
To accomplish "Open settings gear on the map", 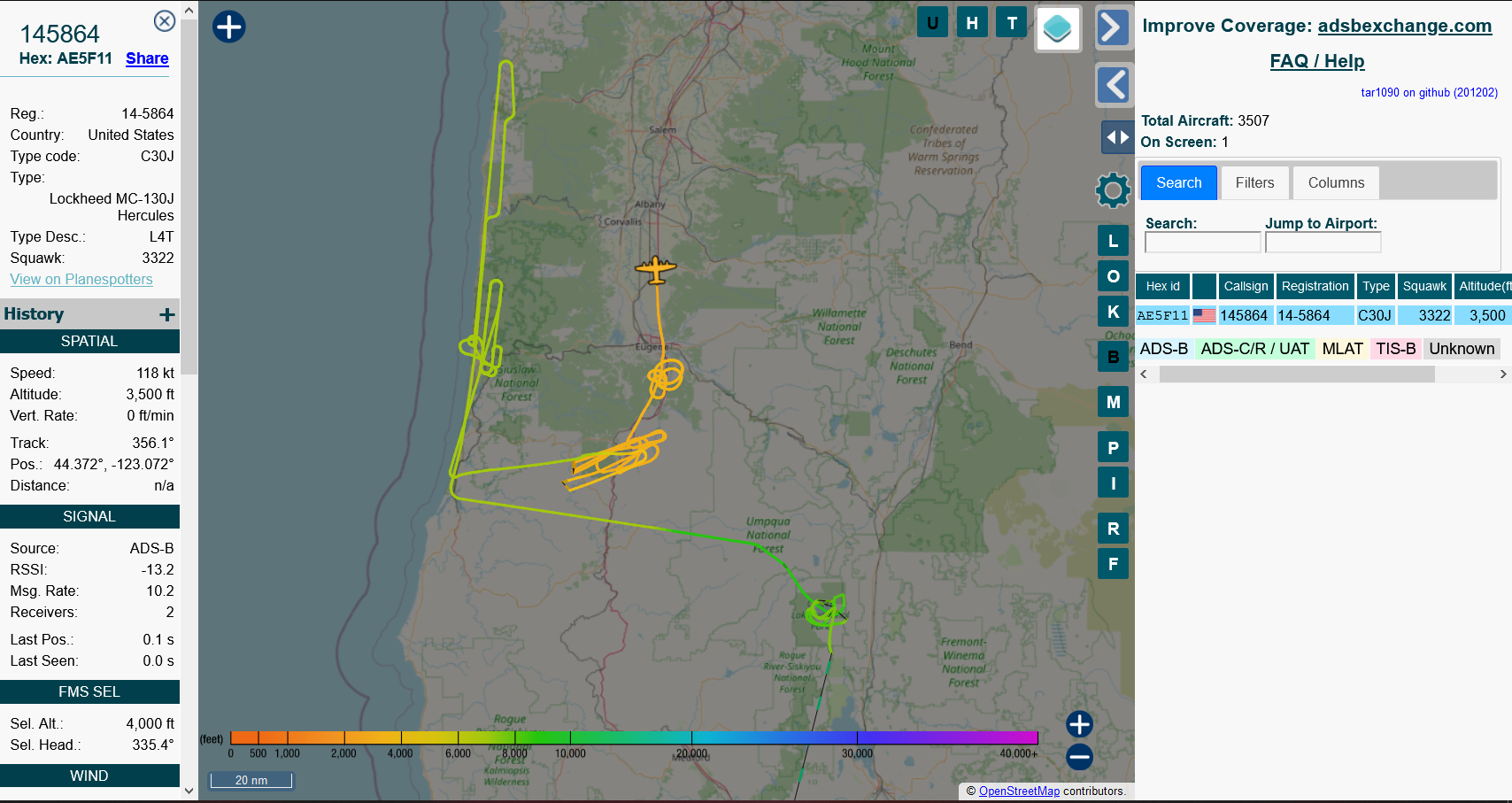I will click(x=1113, y=190).
